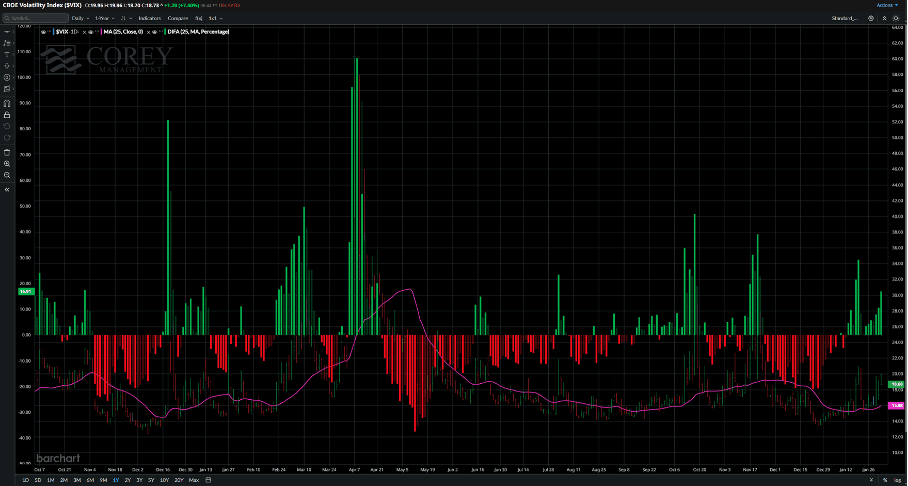Toggle visibility of the DIFA study
908x486 pixels.
tap(155, 32)
